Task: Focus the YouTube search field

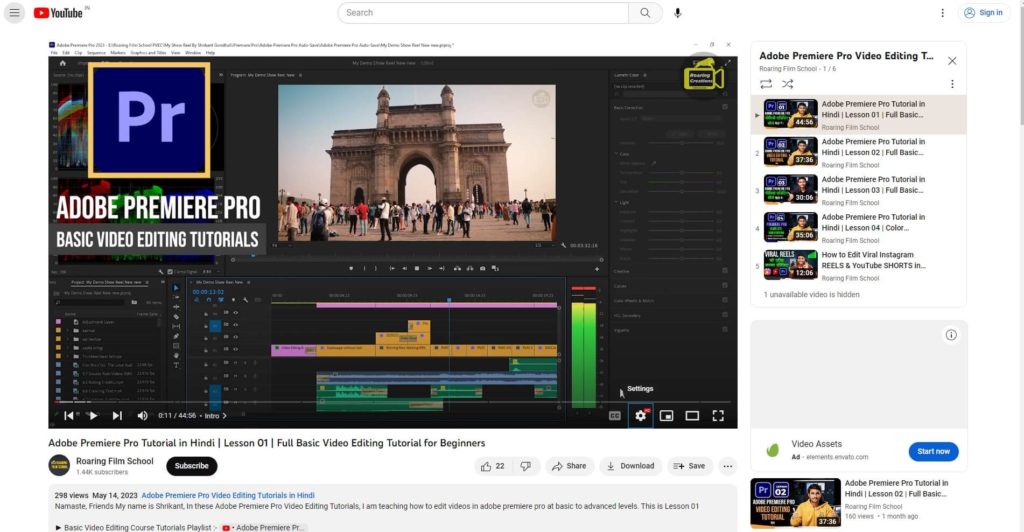Action: (483, 12)
